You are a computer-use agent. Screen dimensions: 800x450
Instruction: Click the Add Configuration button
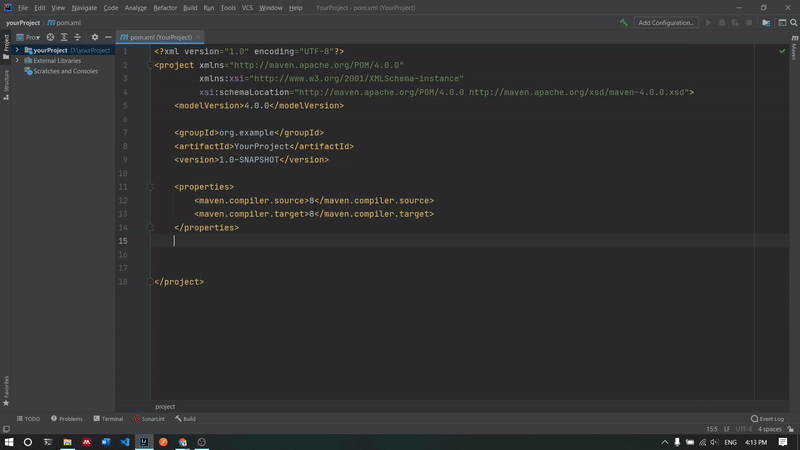click(x=666, y=22)
